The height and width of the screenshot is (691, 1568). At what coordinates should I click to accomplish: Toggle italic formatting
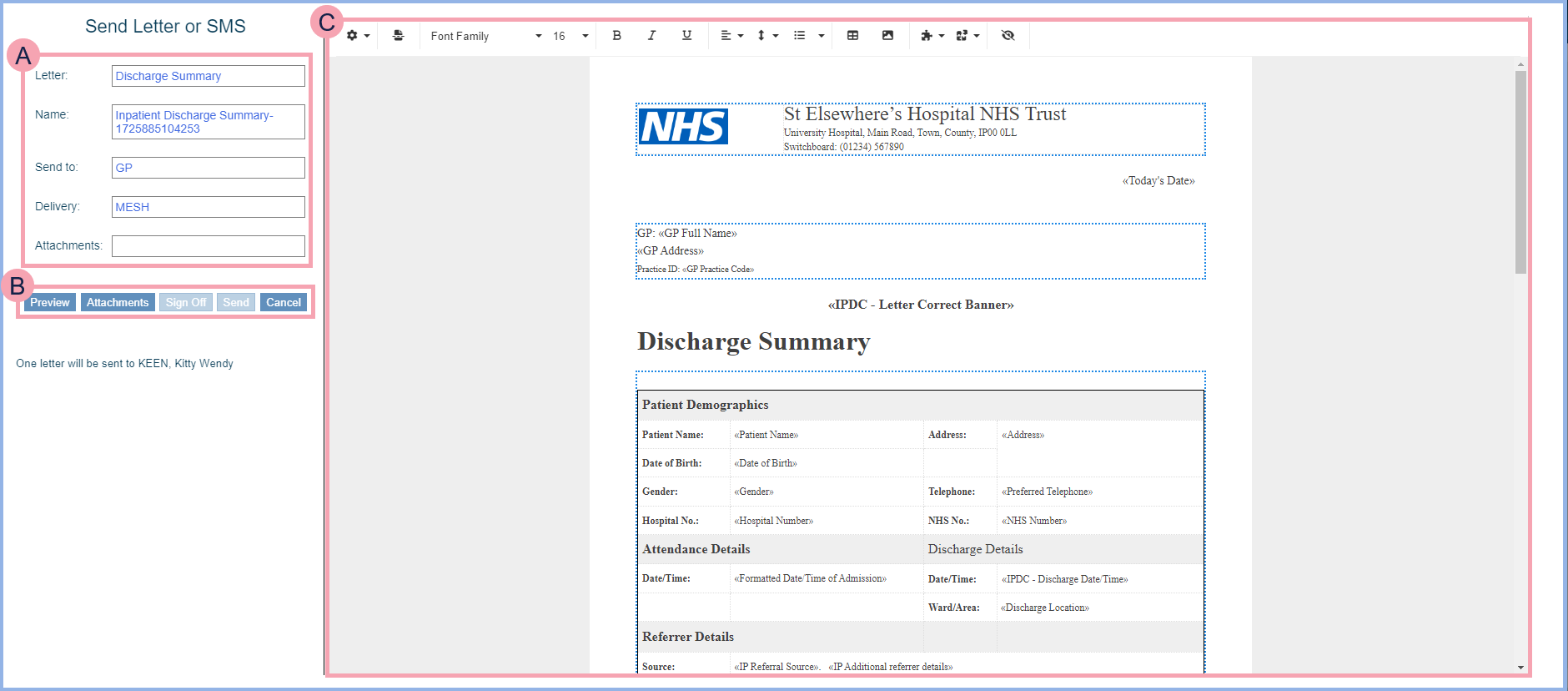point(651,36)
